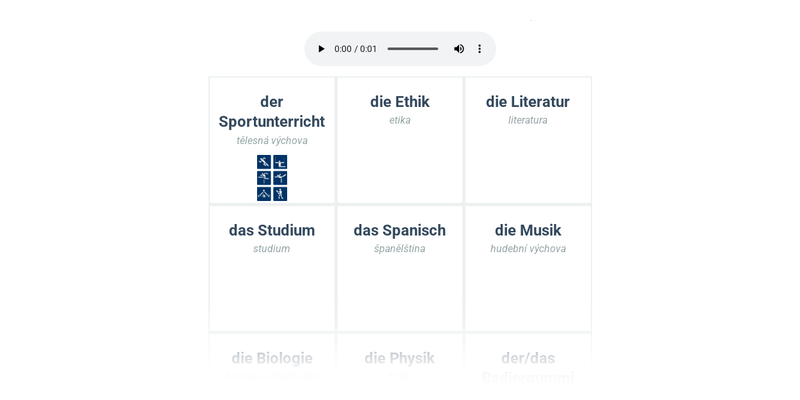800x400 pixels.
Task: Click the translation text literatura
Action: tap(528, 121)
